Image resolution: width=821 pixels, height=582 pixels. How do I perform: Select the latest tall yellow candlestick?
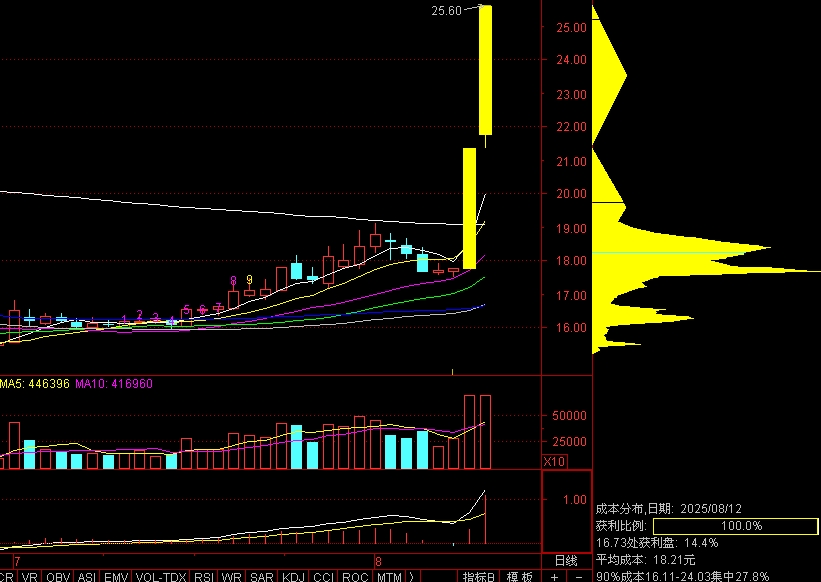pyautogui.click(x=485, y=70)
